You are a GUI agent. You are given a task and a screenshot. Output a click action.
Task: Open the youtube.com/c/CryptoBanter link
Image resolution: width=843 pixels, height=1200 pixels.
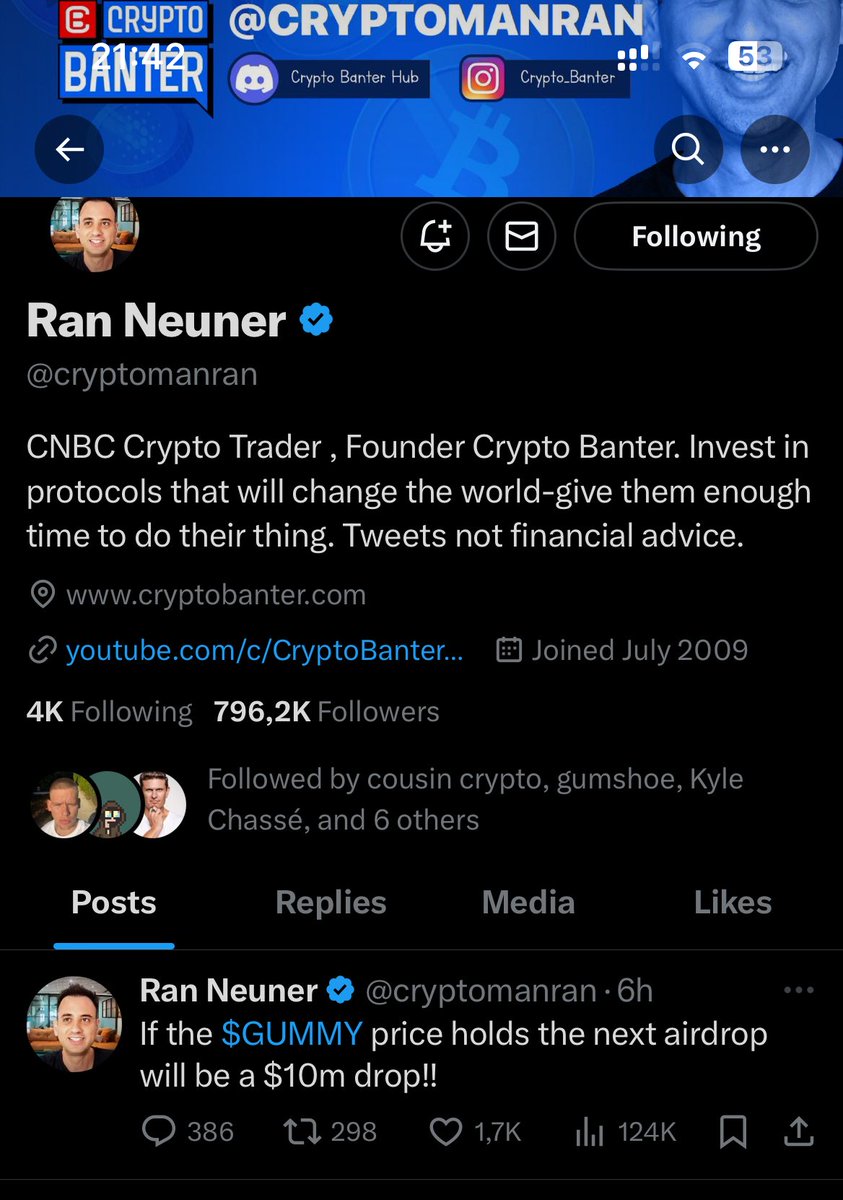(264, 650)
